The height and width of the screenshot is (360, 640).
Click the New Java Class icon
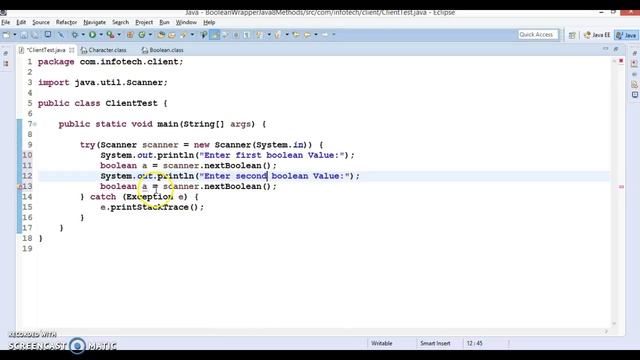pyautogui.click(x=142, y=35)
